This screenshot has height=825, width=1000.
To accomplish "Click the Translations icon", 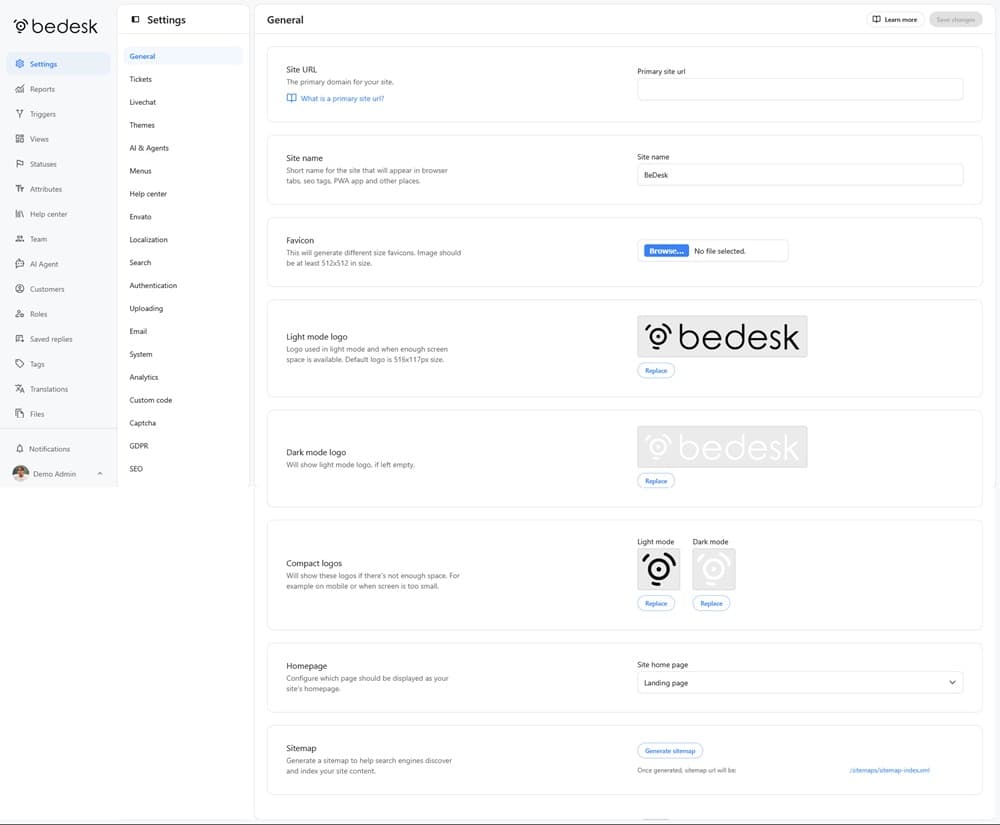I will (x=20, y=389).
